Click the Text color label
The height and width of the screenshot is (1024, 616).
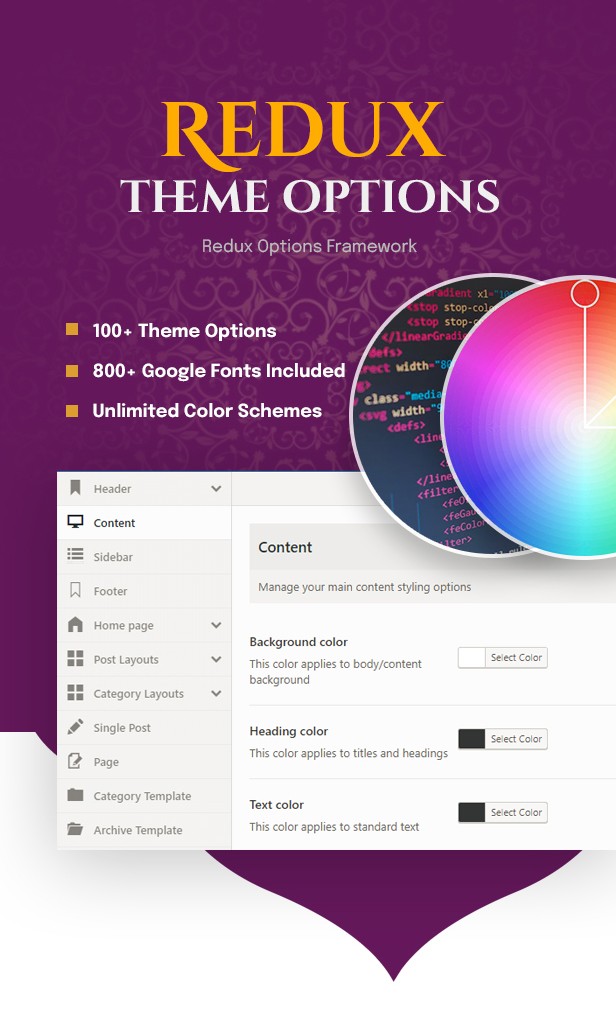pyautogui.click(x=276, y=805)
